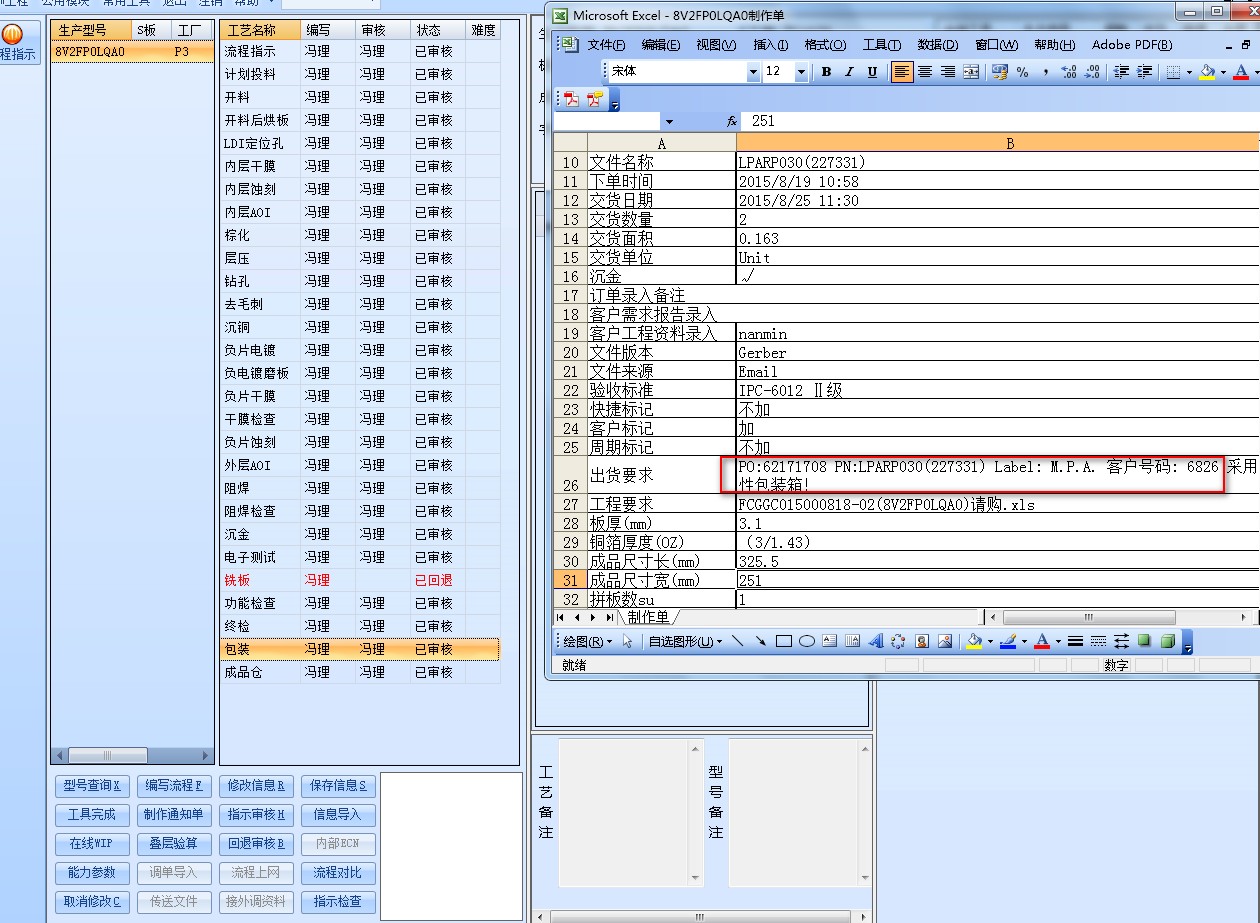
Task: Open the Adobe PDF(B) menu
Action: [1132, 45]
